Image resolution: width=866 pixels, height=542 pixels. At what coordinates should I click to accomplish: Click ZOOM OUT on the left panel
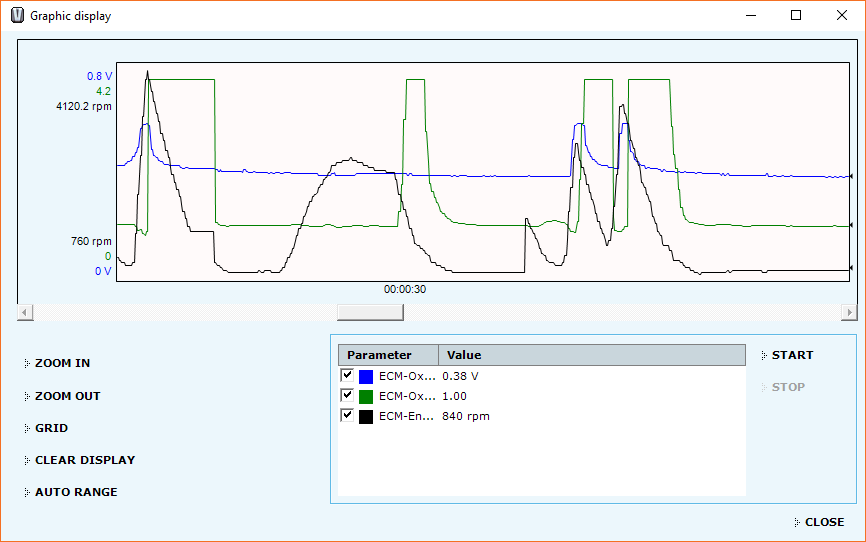click(x=67, y=396)
